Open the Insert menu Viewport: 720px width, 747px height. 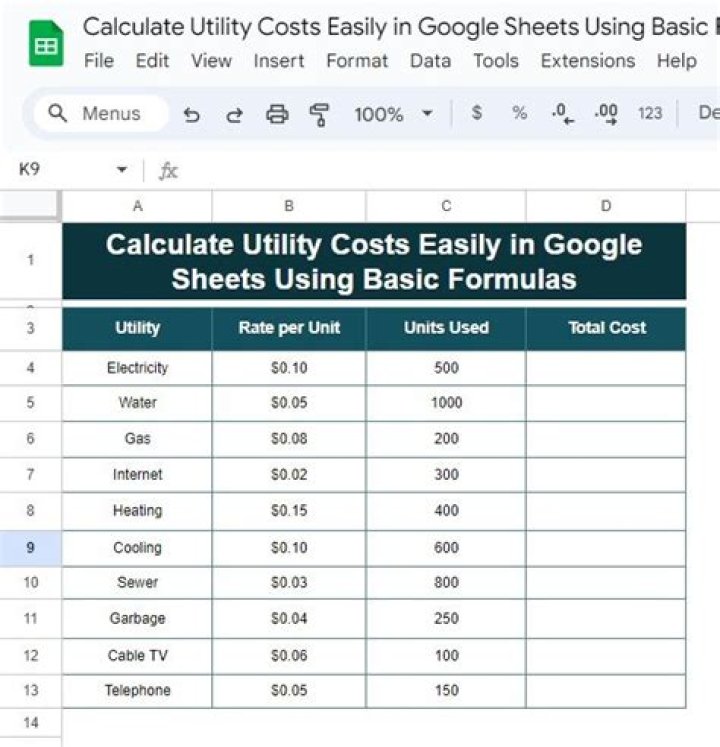click(x=279, y=61)
